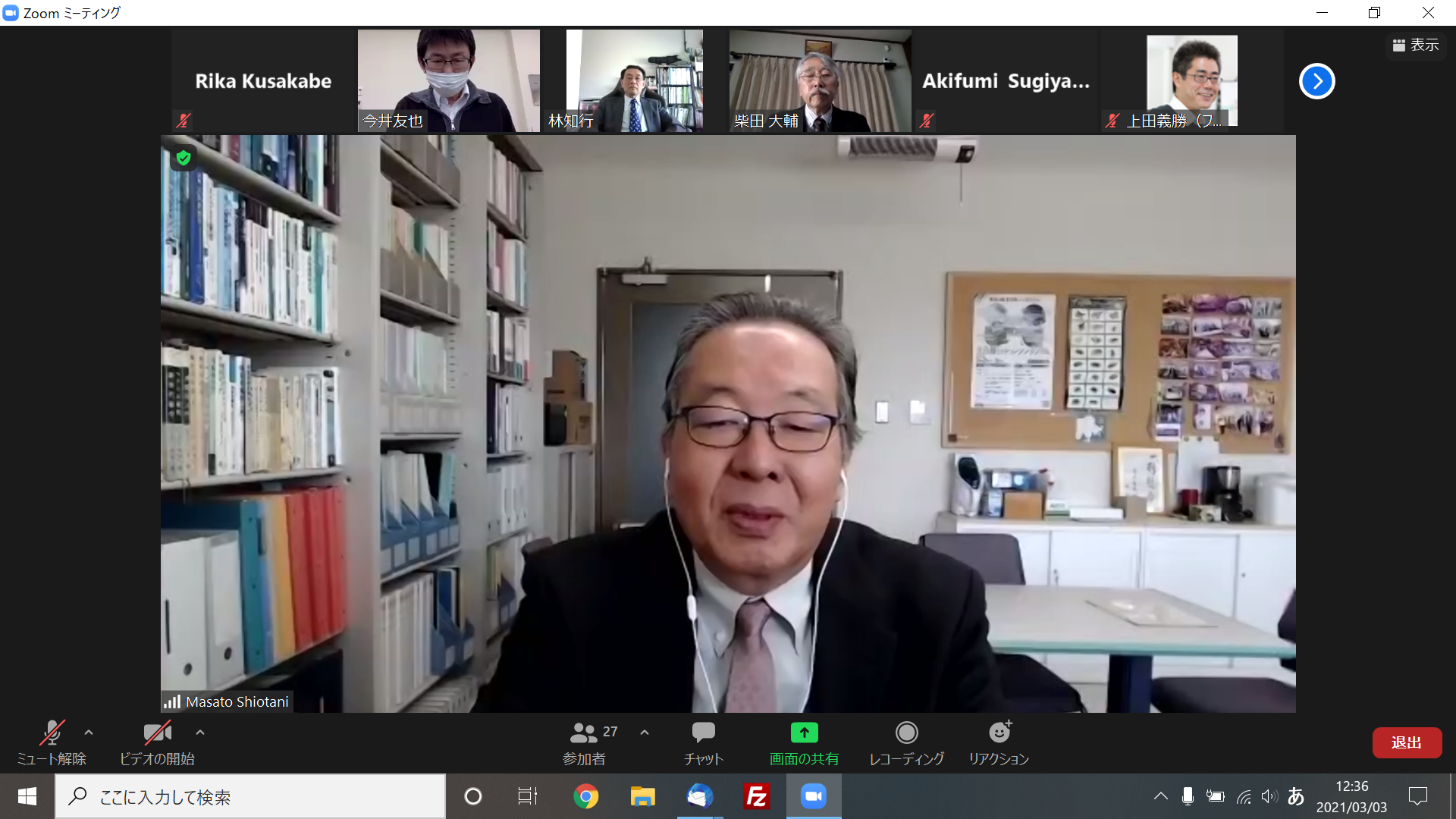
Task: Open Thunderbird mail from taskbar
Action: click(699, 796)
